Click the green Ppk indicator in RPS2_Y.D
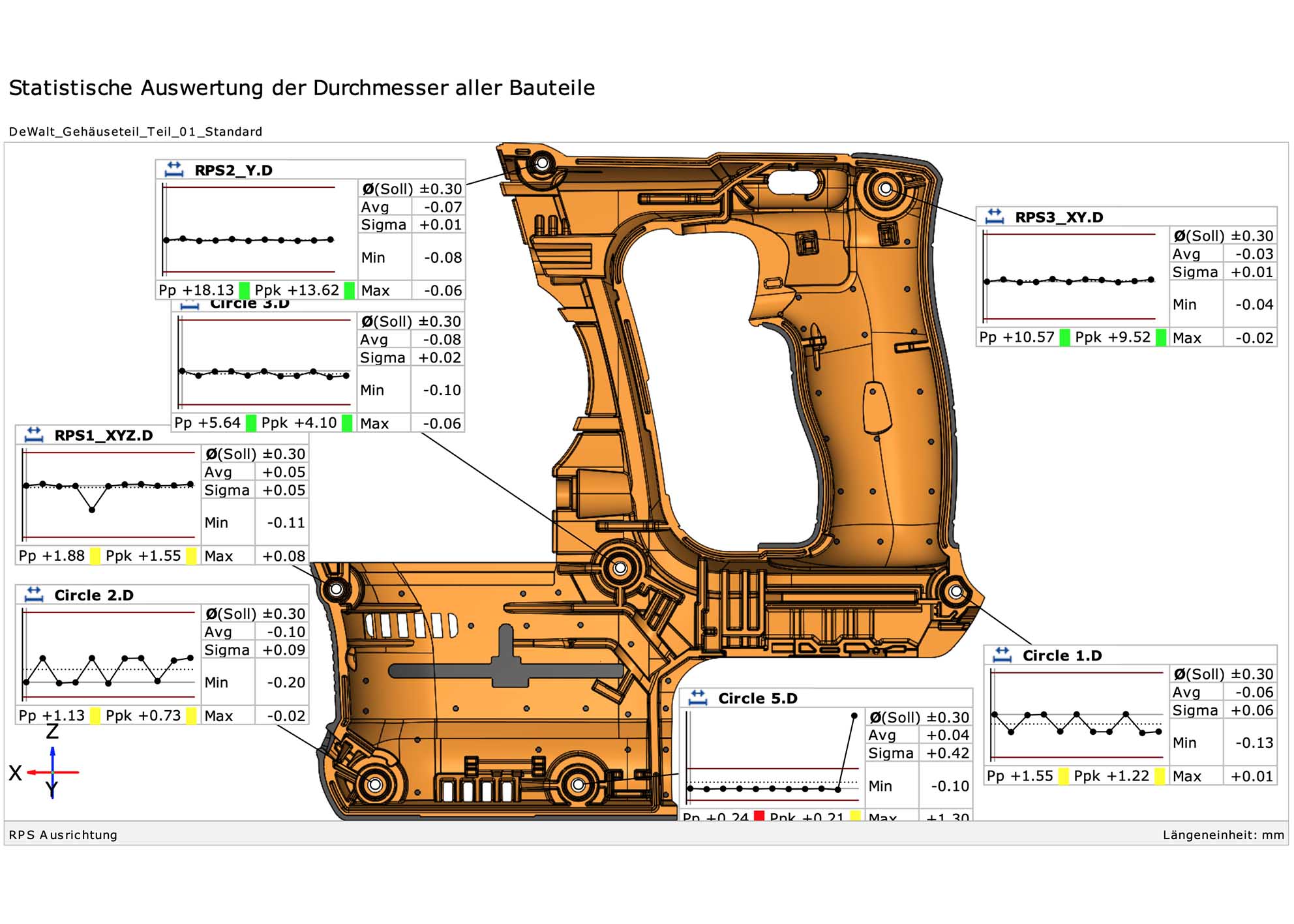Viewport: 1294px width, 924px height. point(349,290)
